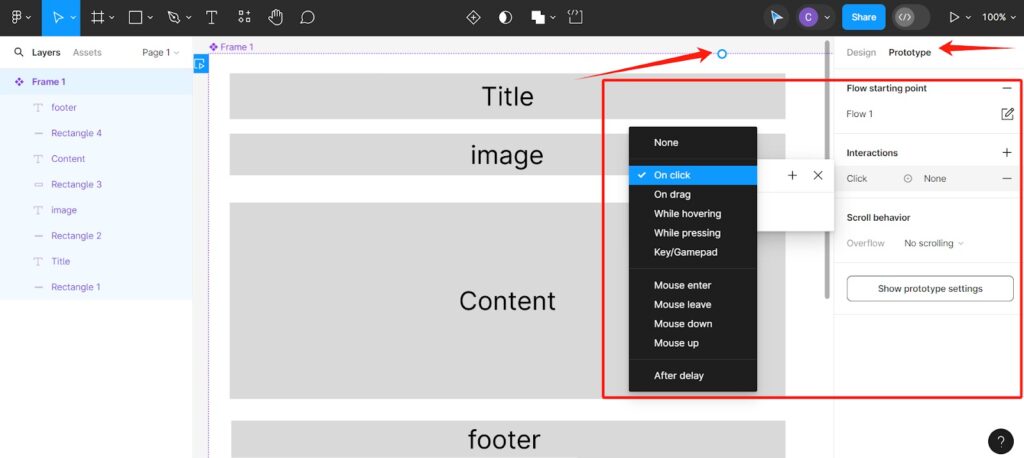Choose Key/Gamepad trigger
The image size is (1024, 458).
pyautogui.click(x=693, y=252)
